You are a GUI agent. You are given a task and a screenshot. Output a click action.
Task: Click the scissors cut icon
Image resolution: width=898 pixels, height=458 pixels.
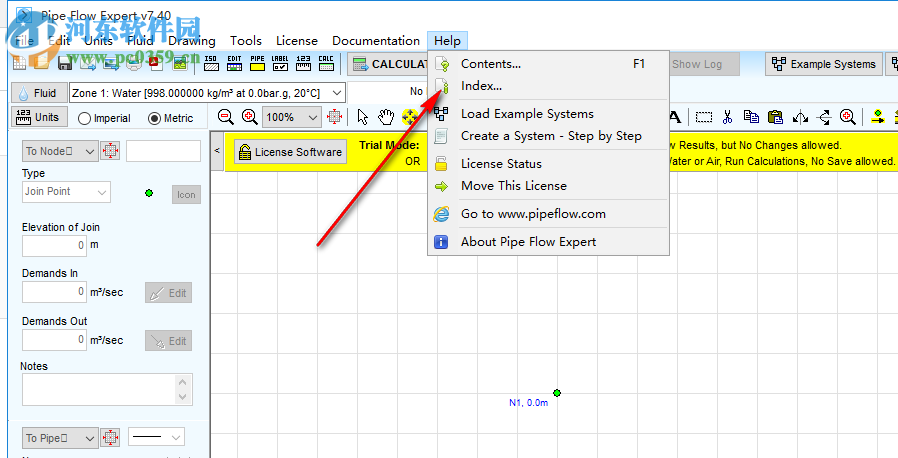727,117
